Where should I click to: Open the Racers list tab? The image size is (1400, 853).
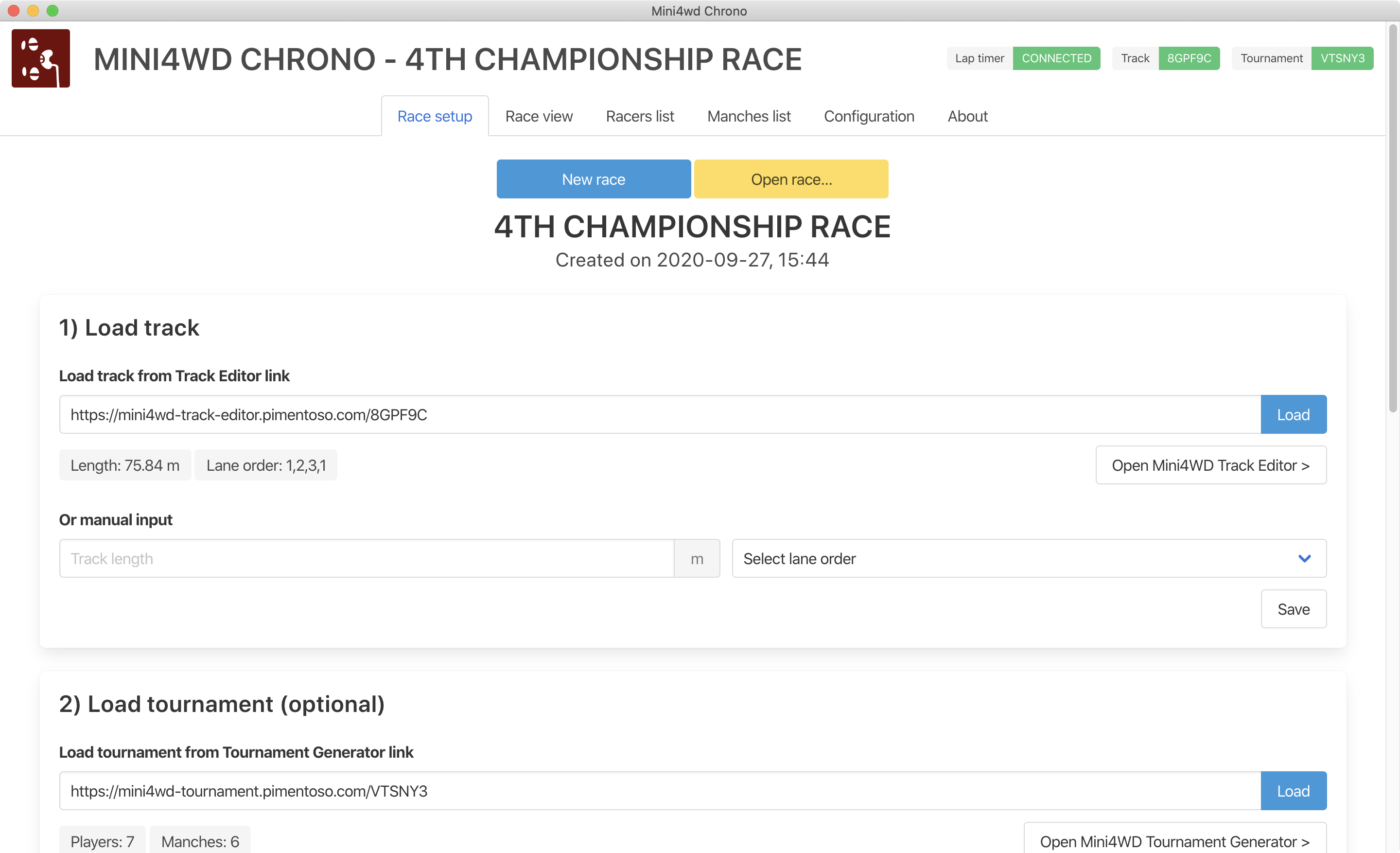coord(640,117)
